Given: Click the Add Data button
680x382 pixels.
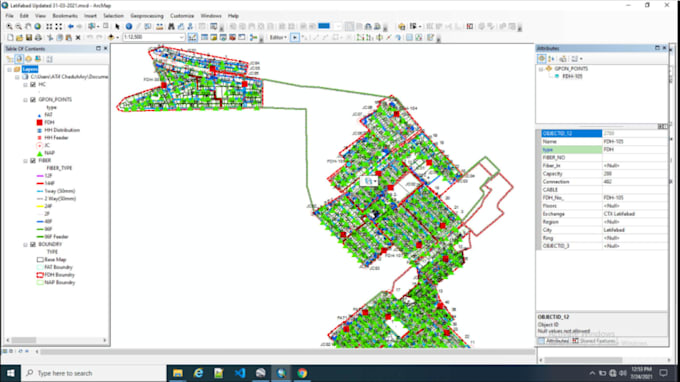Looking at the screenshot, I should 111,38.
